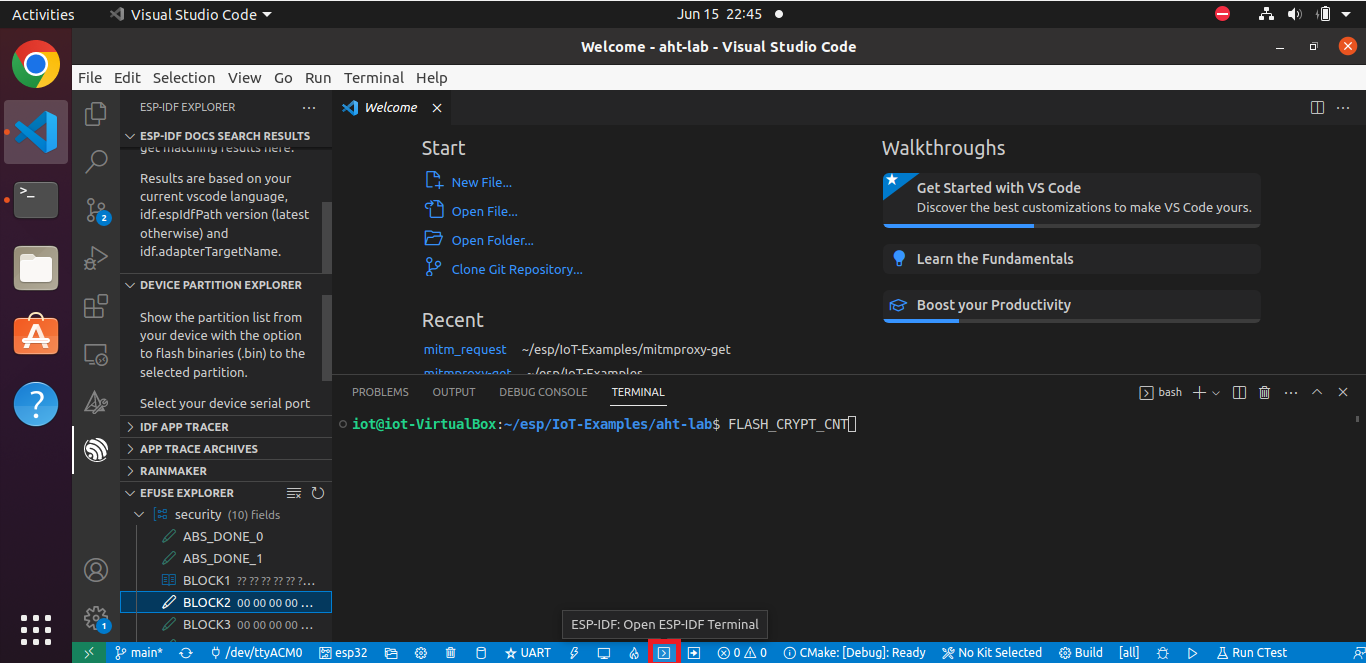Expand the App Trace Archives section
Screen dimensions: 1366x663
pyautogui.click(x=225, y=449)
